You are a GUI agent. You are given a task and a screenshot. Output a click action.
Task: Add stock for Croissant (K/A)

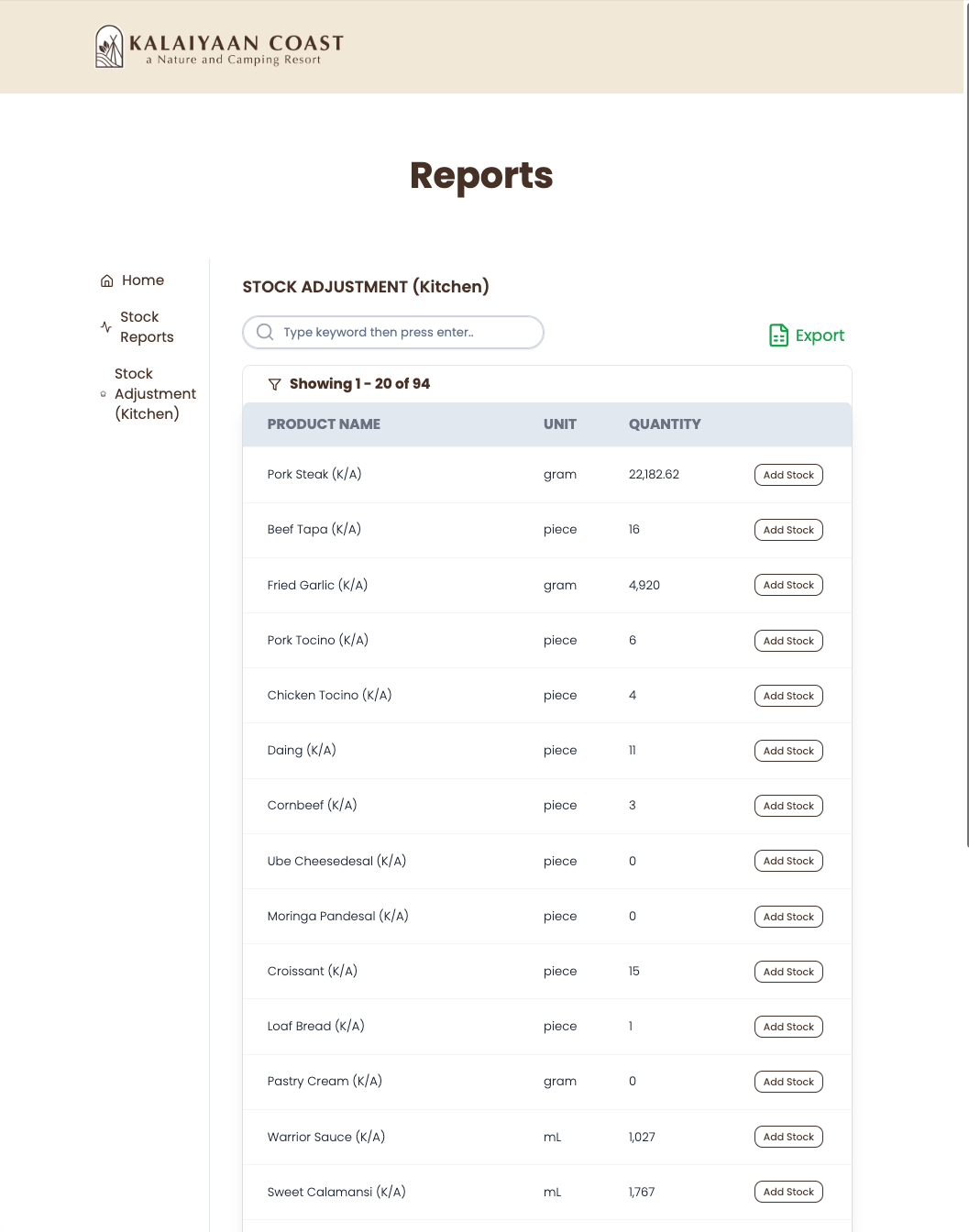pos(787,971)
